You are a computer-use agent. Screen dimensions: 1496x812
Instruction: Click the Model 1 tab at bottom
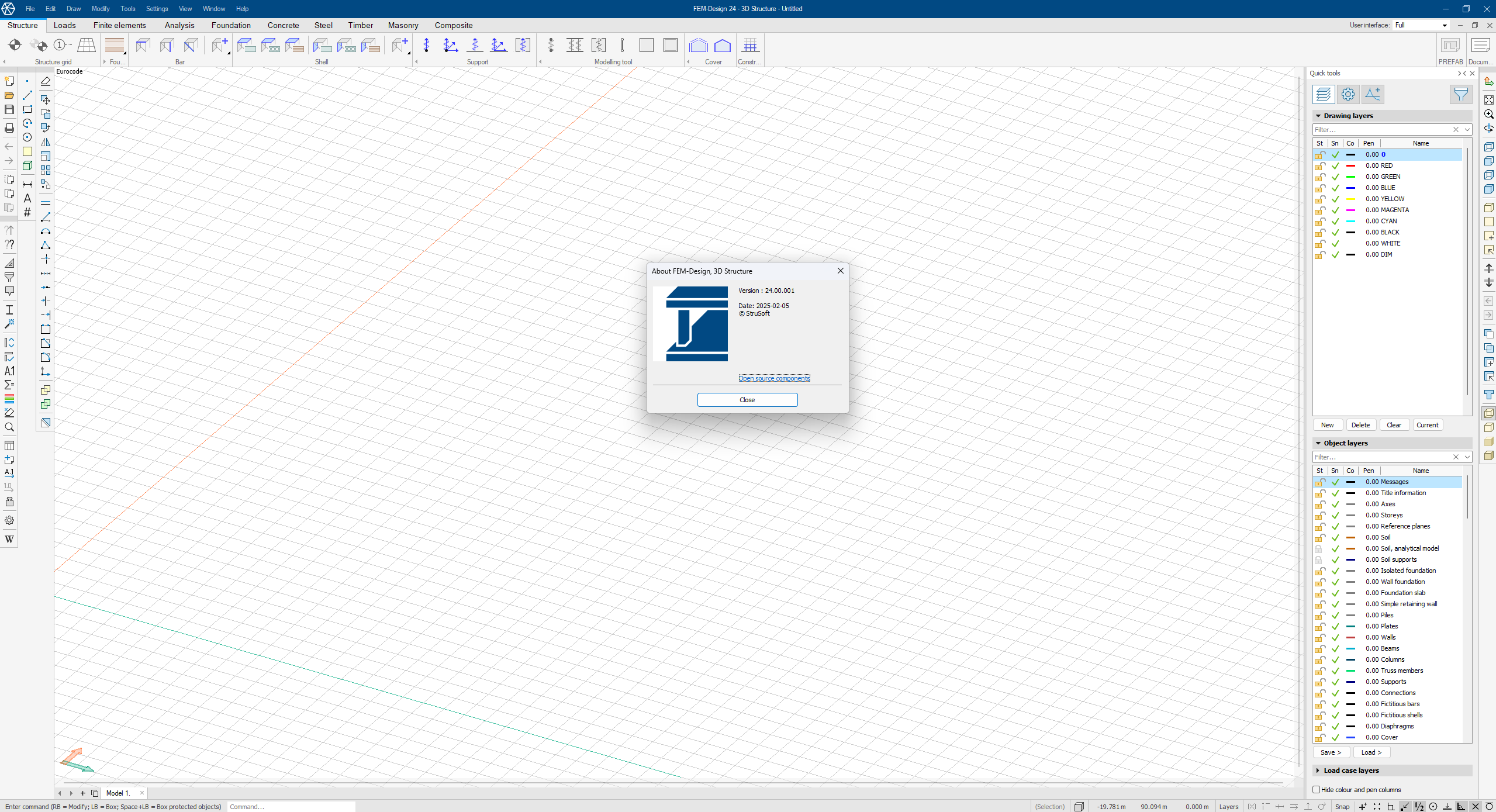pyautogui.click(x=117, y=792)
